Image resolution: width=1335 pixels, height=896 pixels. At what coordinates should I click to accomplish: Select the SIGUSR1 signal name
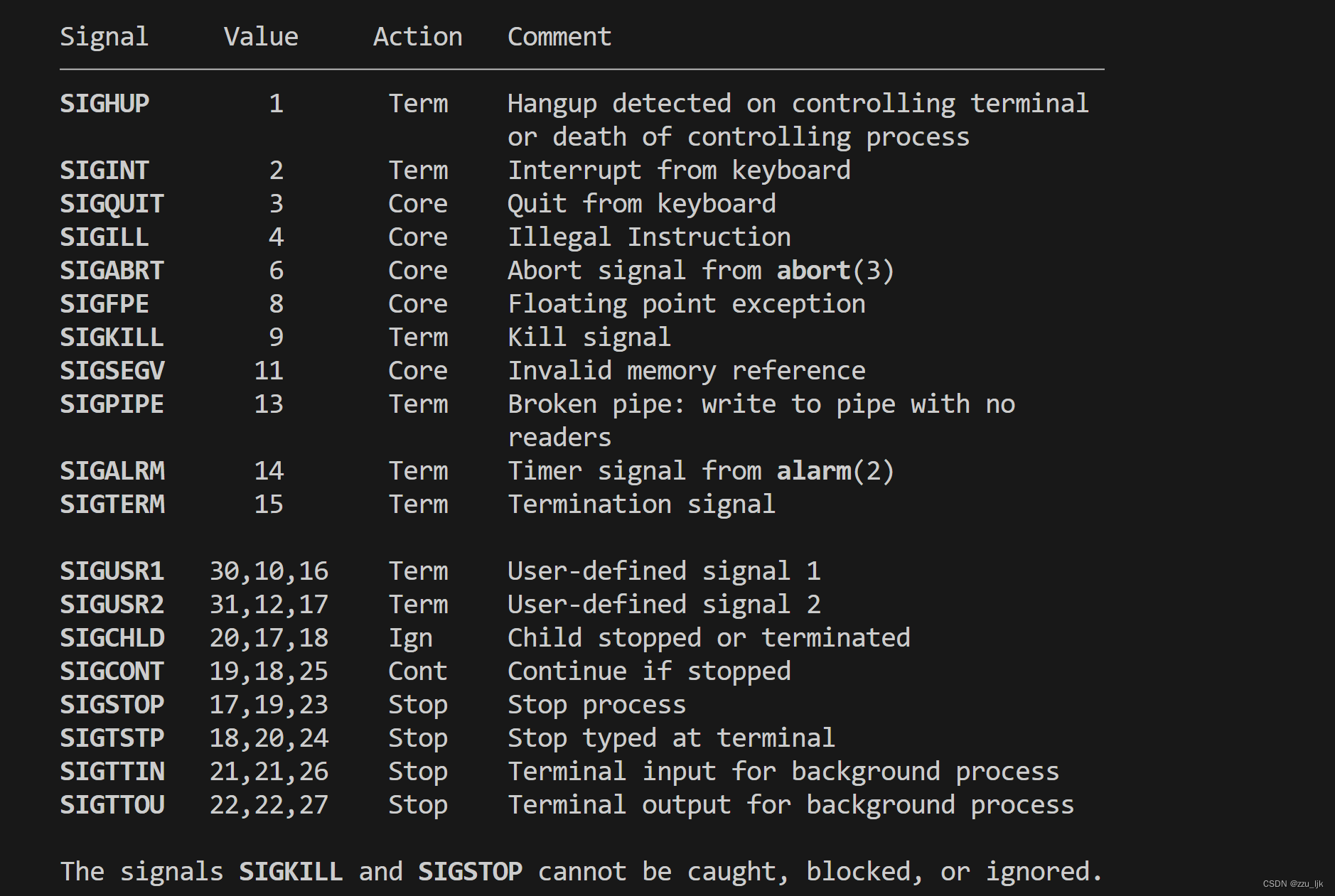(x=112, y=571)
